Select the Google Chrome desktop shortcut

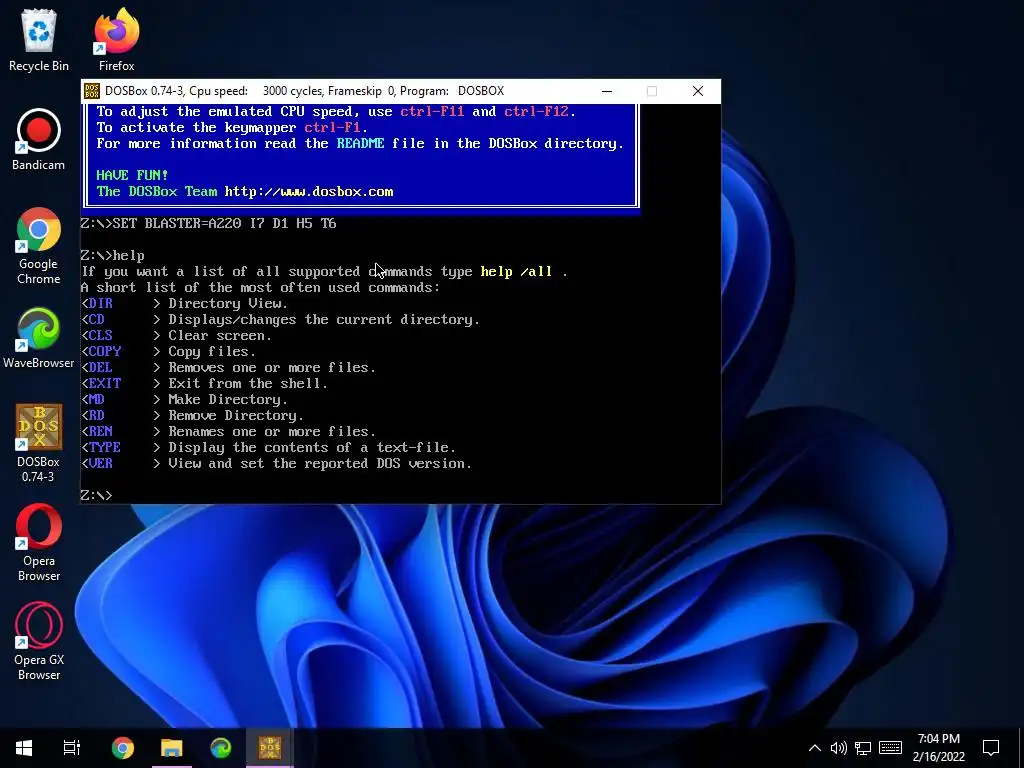point(39,246)
